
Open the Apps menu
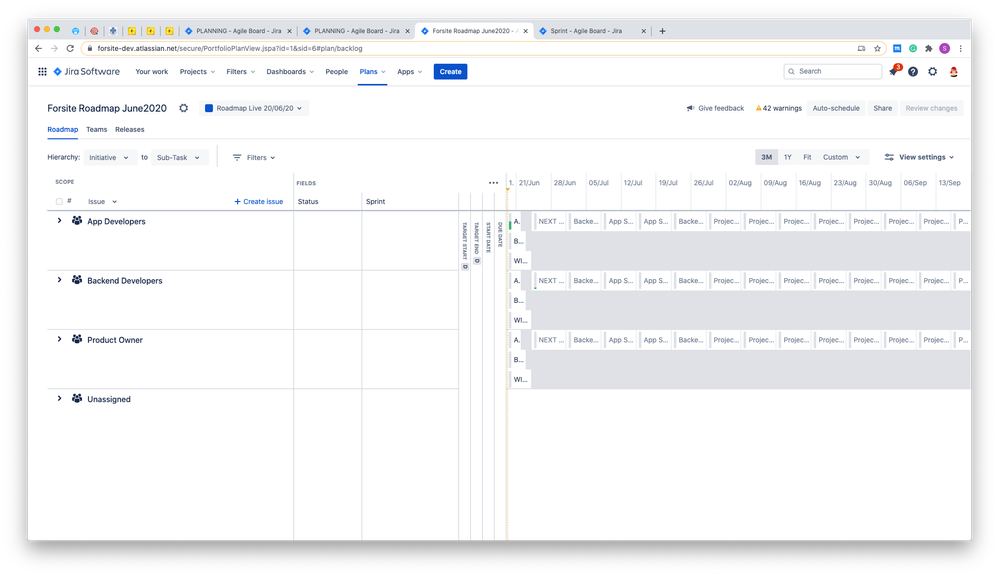coord(409,72)
